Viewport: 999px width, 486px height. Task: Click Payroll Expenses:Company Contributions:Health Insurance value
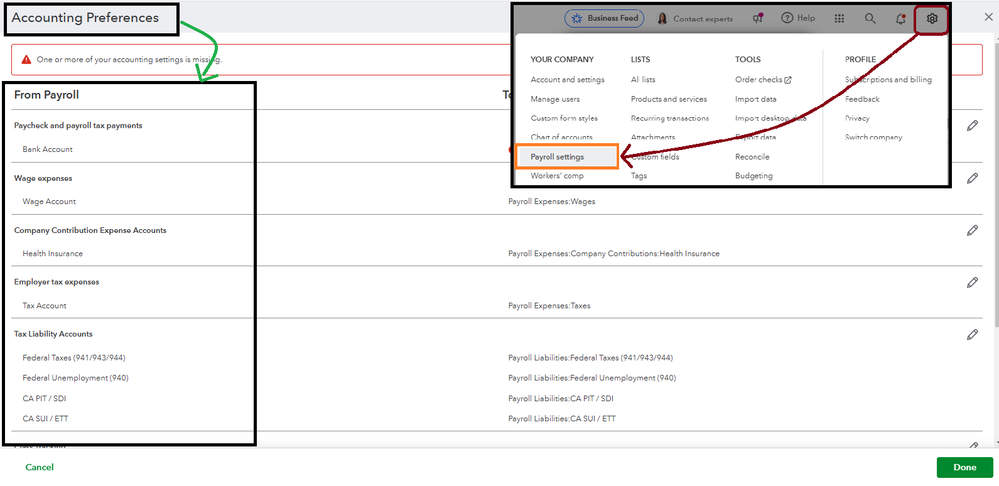[x=614, y=254]
